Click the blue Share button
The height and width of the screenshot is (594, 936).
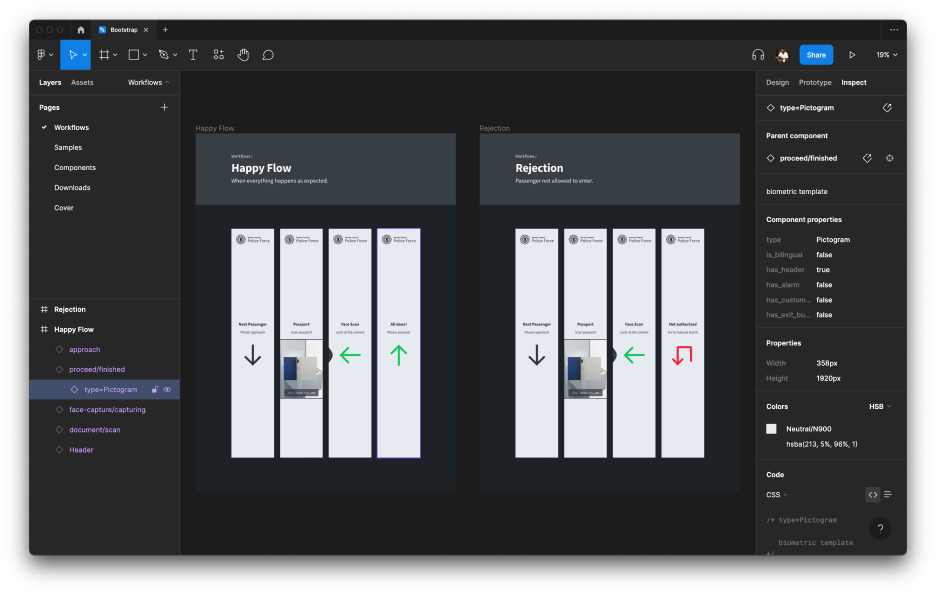816,55
